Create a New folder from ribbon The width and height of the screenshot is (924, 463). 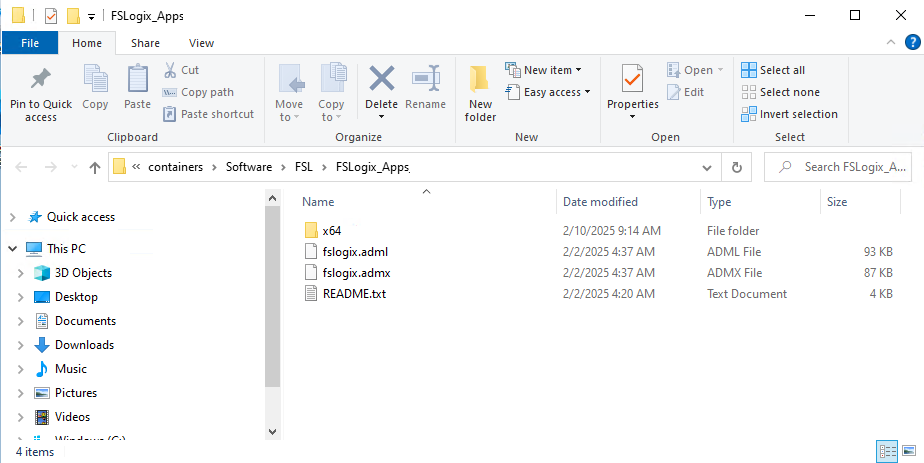[480, 92]
